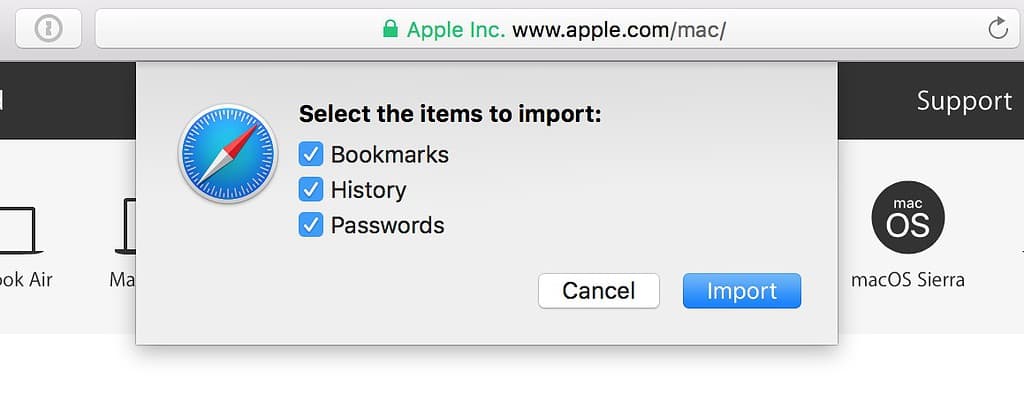Reload the page with the refresh arrow

[997, 29]
